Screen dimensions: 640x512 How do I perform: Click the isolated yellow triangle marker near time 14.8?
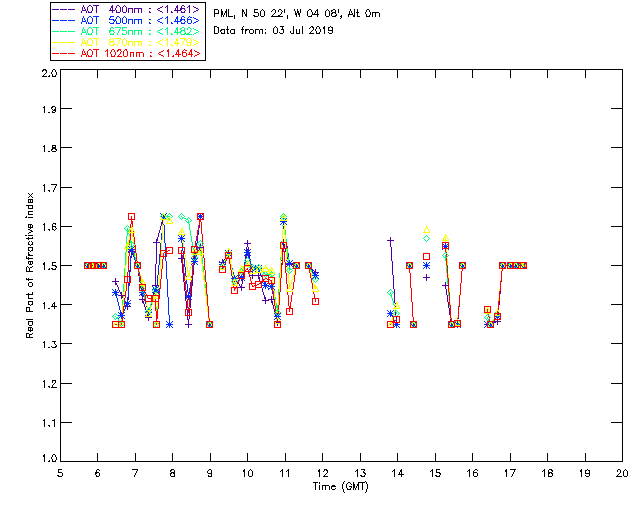click(x=427, y=230)
